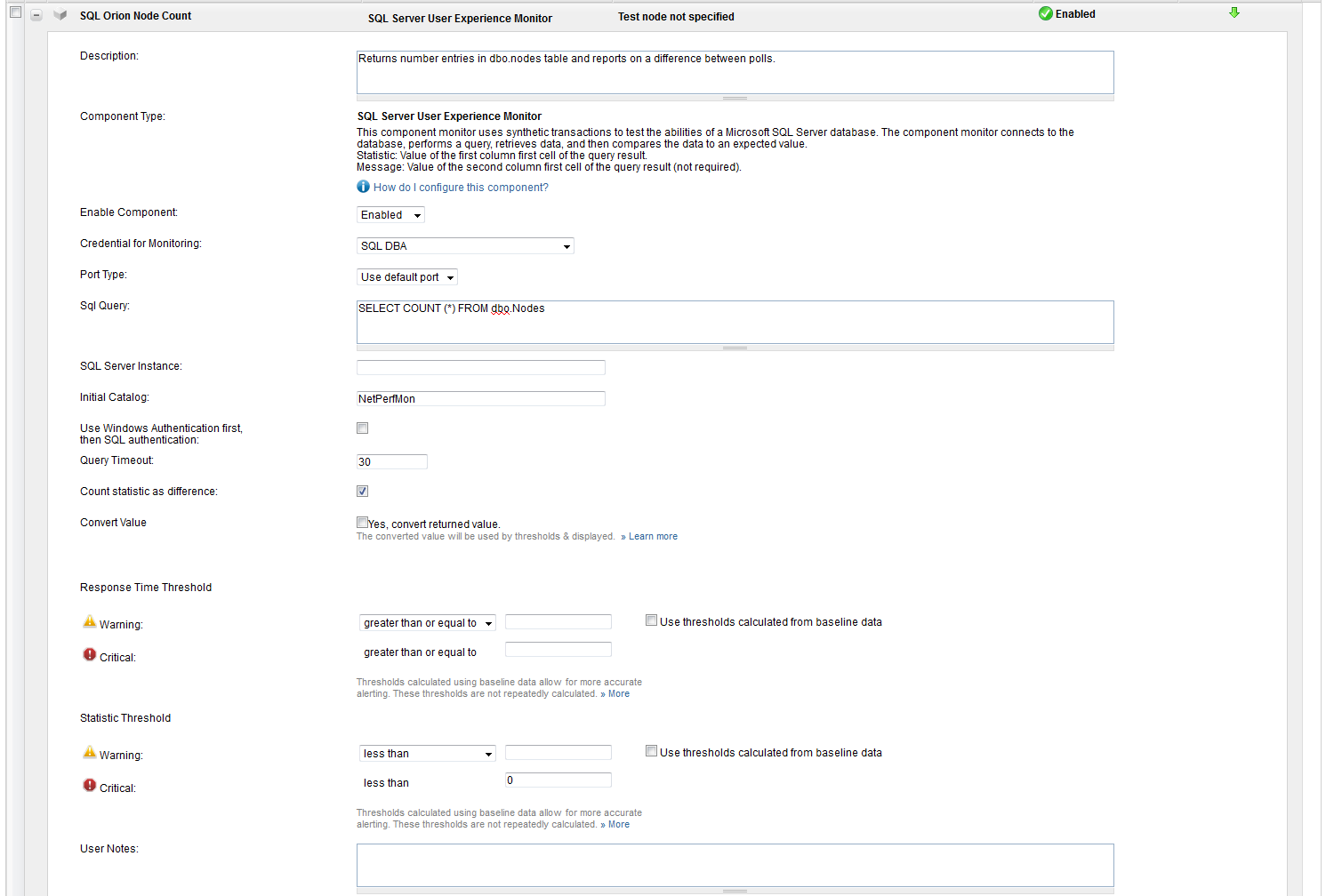This screenshot has height=896, width=1334.
Task: Click Response Time critical value field
Action: coord(559,650)
